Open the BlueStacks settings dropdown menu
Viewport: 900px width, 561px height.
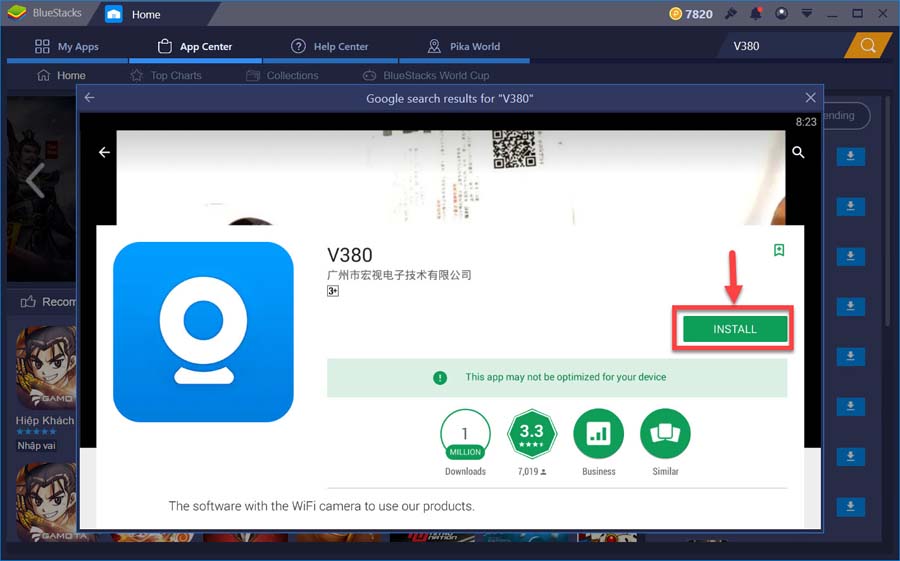807,13
